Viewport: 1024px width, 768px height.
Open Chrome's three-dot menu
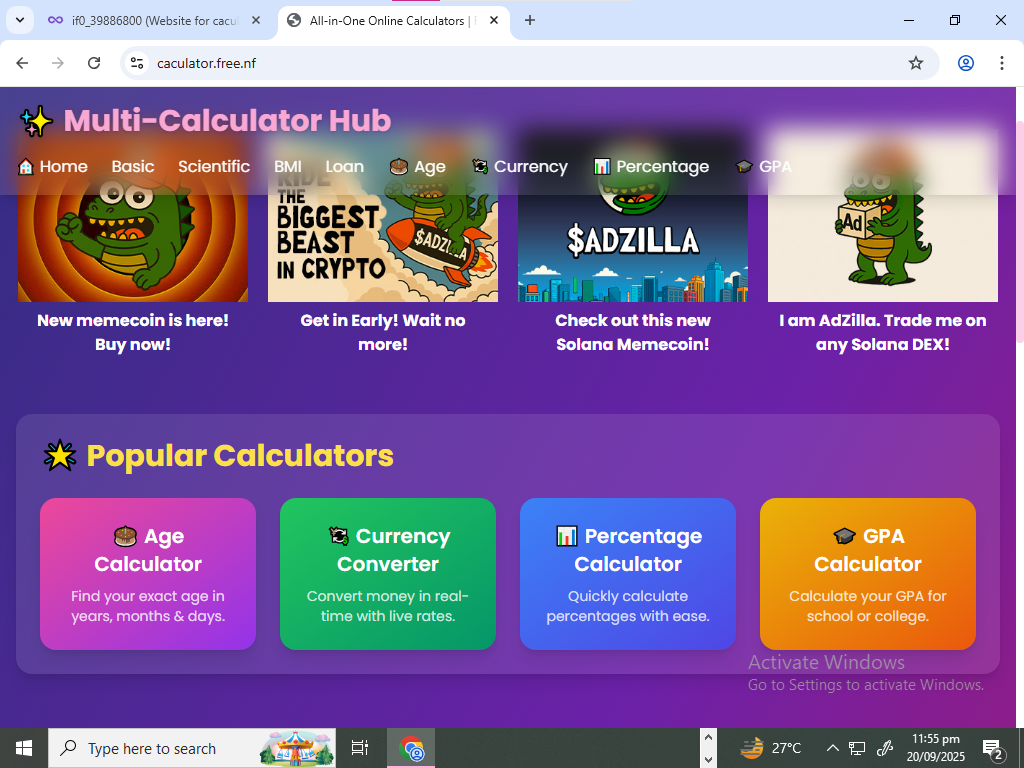point(1001,63)
